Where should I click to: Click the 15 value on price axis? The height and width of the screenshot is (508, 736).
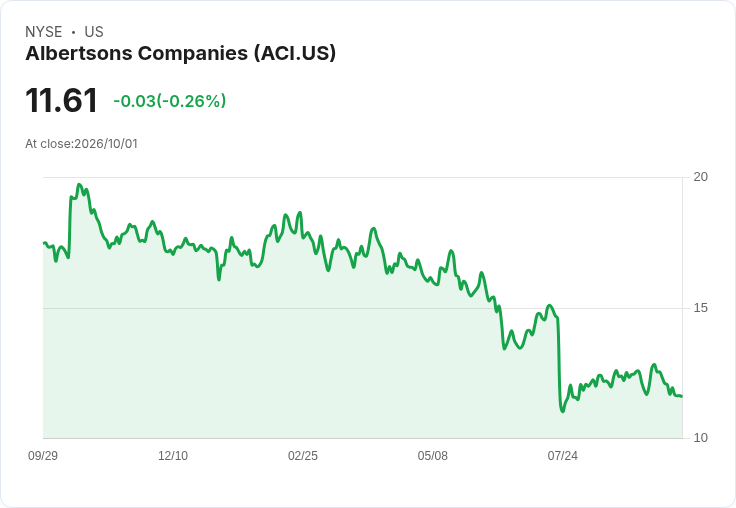700,308
